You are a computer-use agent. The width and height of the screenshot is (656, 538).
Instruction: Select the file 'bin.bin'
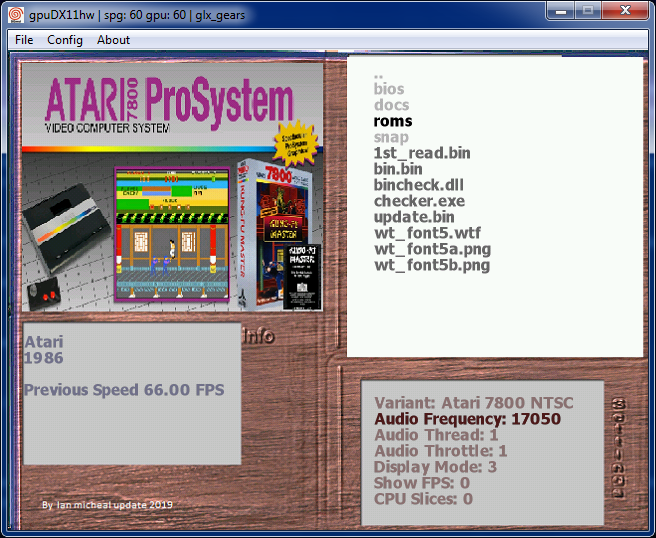398,169
